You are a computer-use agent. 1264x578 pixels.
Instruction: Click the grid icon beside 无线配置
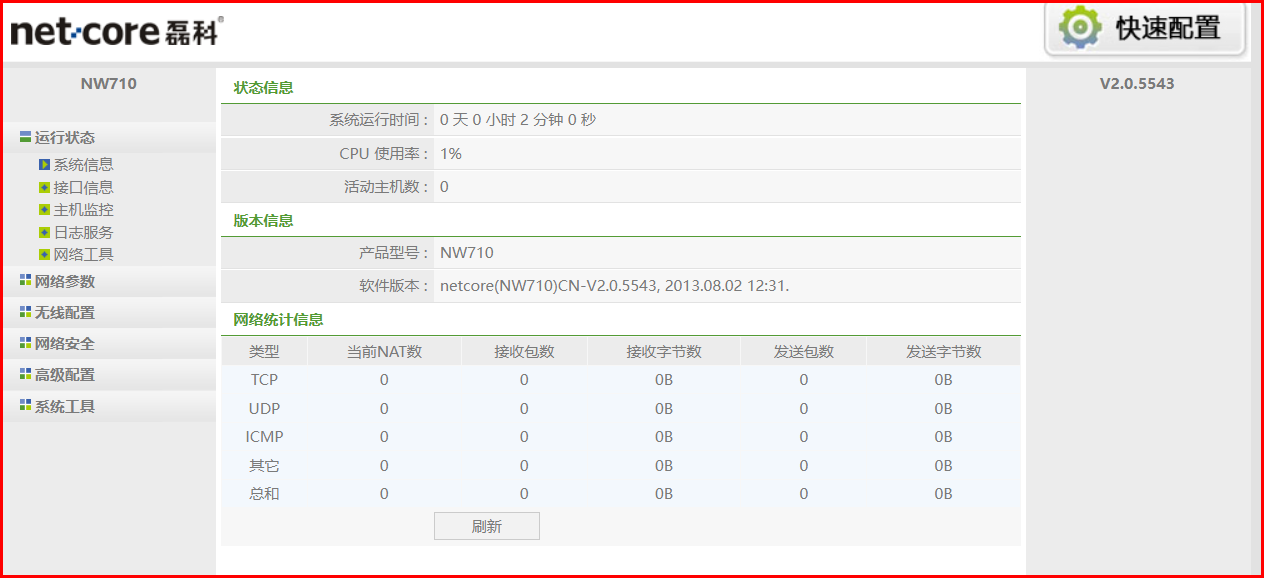click(x=25, y=312)
